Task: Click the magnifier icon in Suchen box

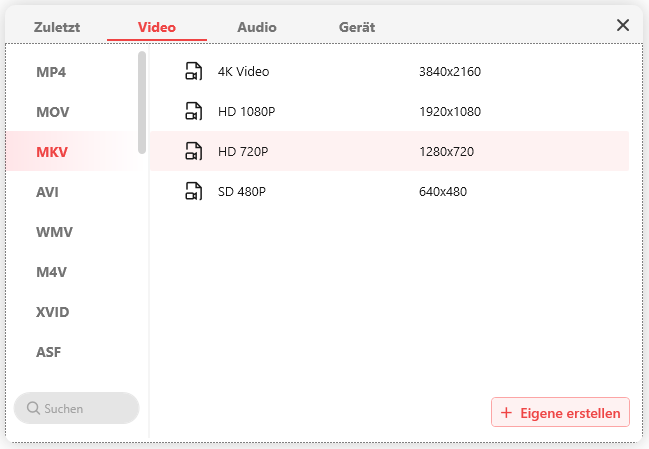Action: pos(33,408)
